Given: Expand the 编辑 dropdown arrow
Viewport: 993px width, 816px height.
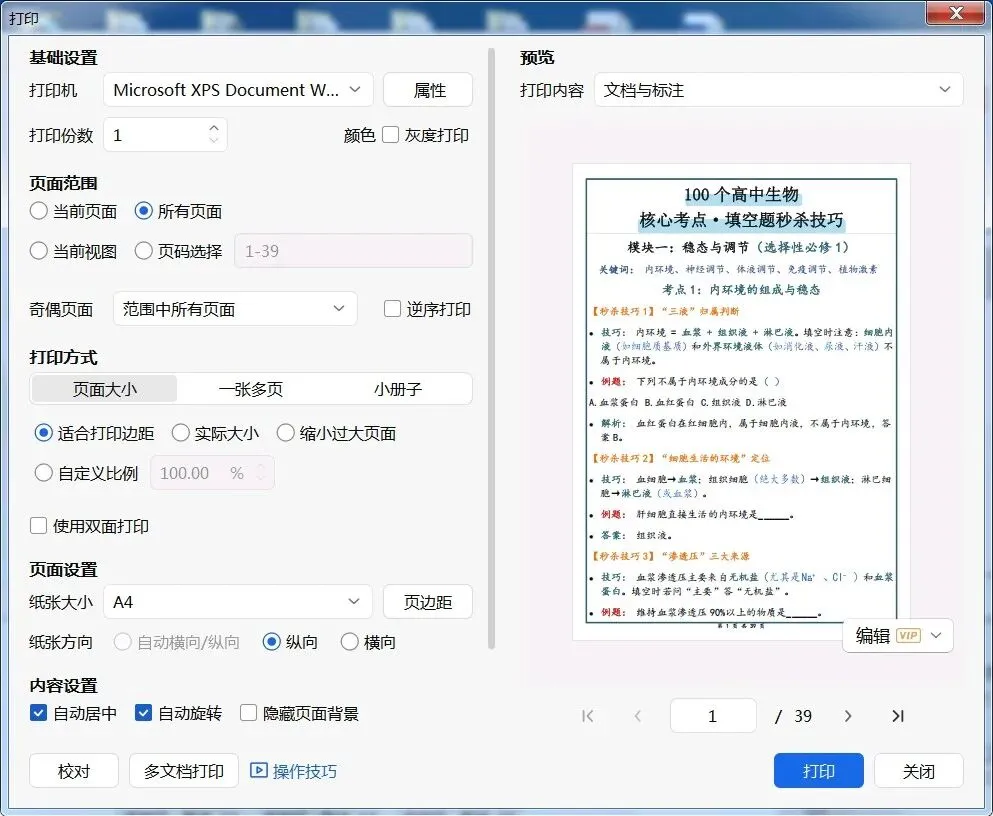Looking at the screenshot, I should coord(936,636).
